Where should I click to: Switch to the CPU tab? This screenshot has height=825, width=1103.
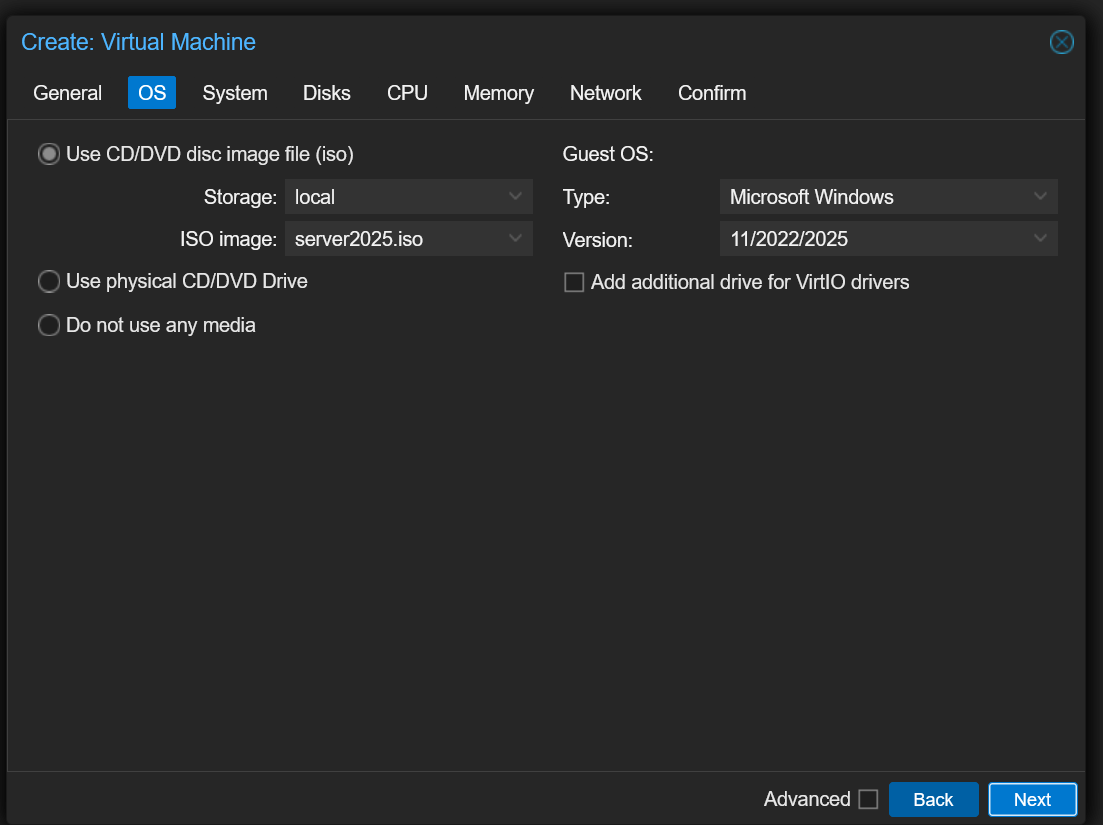pos(407,93)
